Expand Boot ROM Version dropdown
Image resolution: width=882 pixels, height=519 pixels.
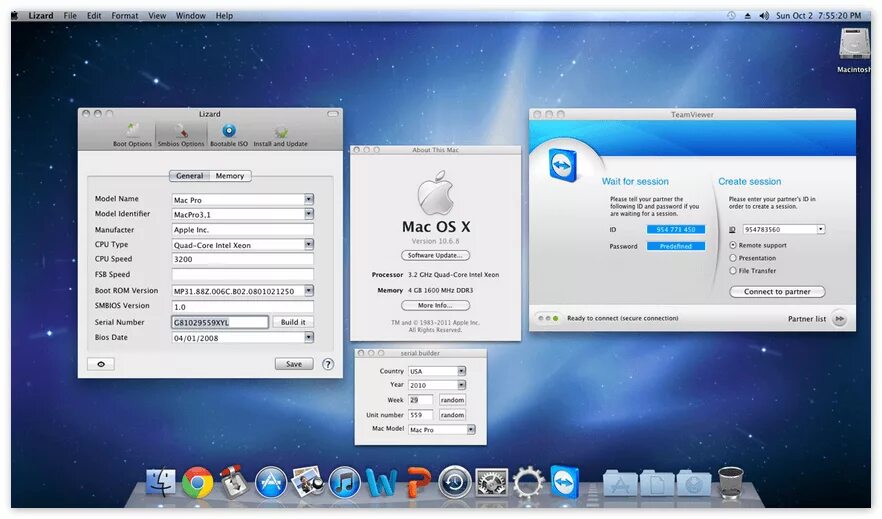pos(309,291)
